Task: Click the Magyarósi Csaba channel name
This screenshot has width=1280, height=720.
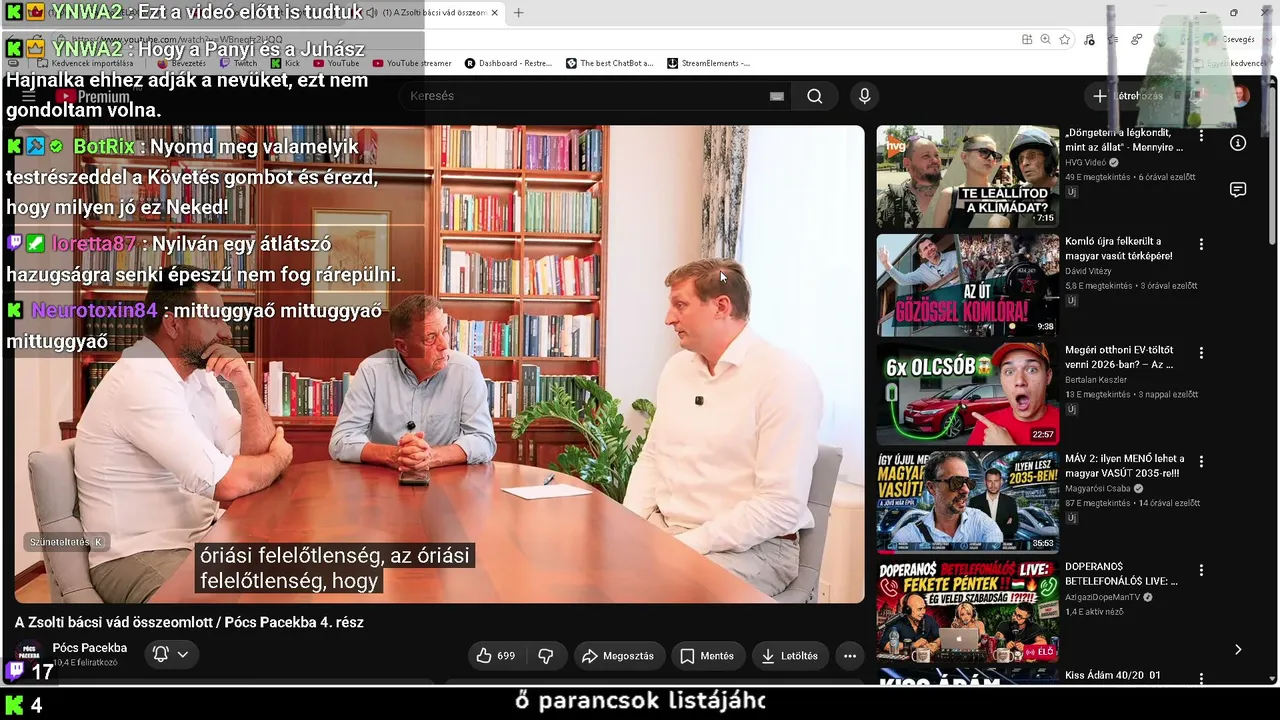Action: click(x=1098, y=488)
